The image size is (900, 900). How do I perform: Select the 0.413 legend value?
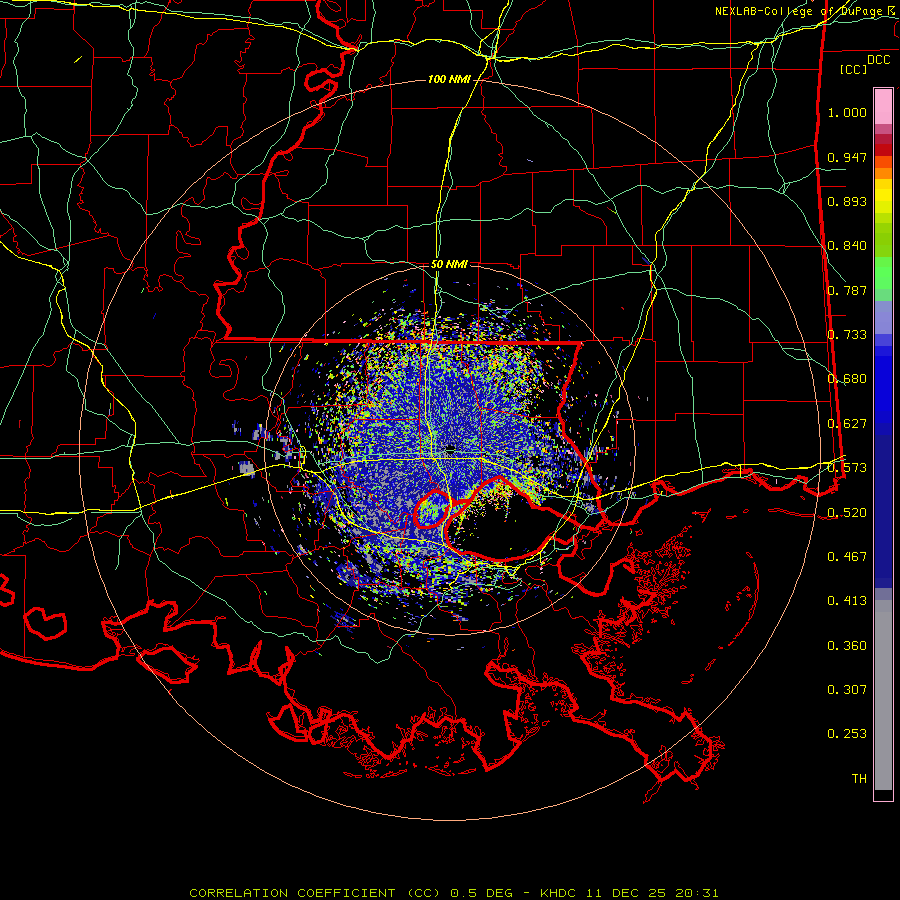click(847, 601)
